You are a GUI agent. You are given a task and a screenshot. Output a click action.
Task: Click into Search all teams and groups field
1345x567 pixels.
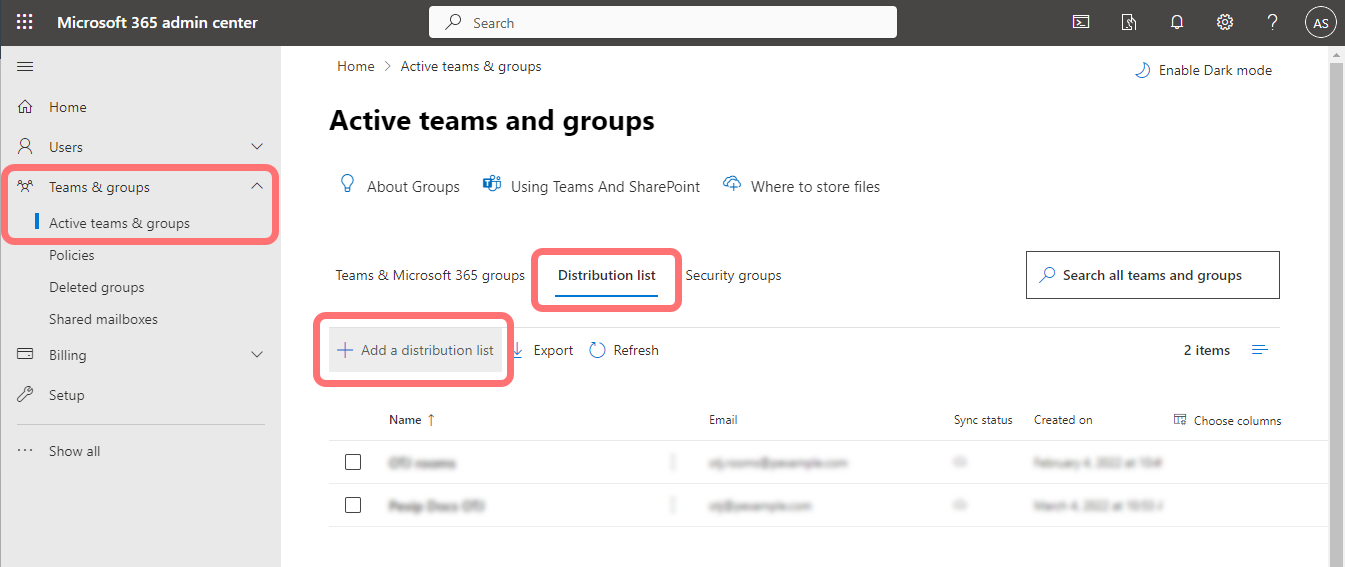click(1153, 275)
